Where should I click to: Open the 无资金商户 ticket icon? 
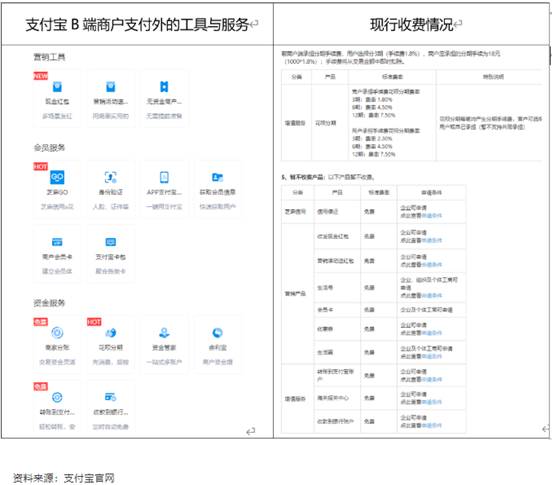pos(164,87)
